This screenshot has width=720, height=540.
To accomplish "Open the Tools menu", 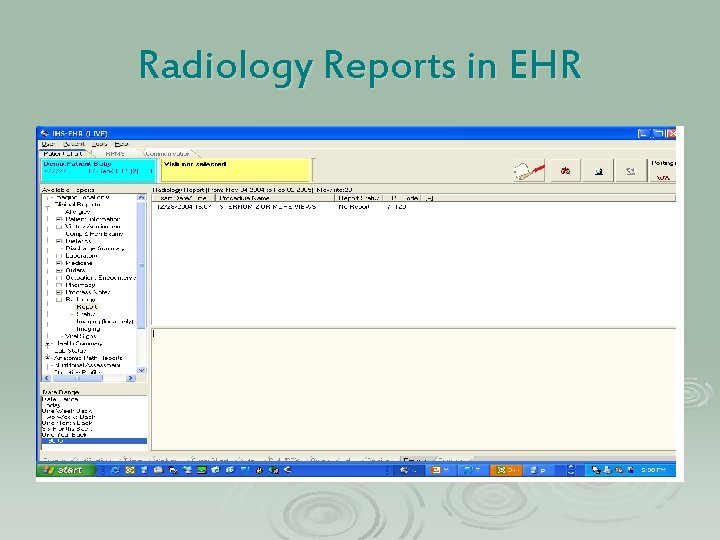I will pos(99,144).
